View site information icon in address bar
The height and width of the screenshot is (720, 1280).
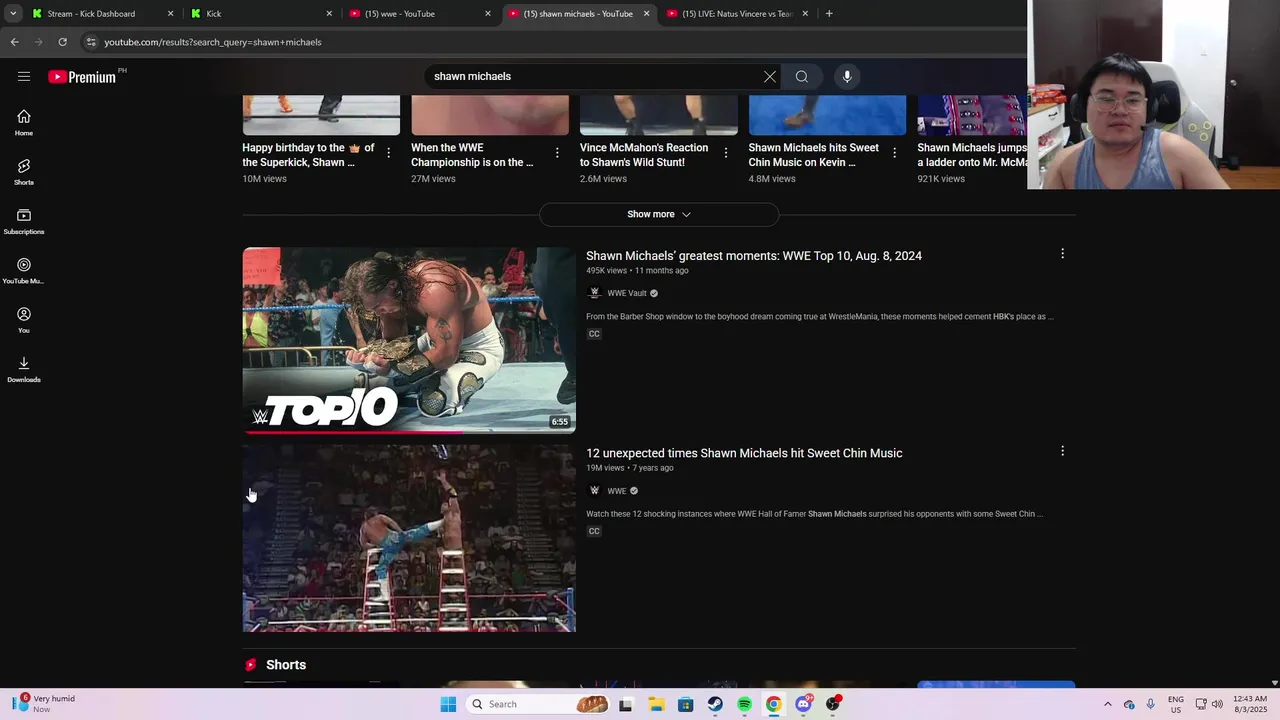pyautogui.click(x=91, y=42)
